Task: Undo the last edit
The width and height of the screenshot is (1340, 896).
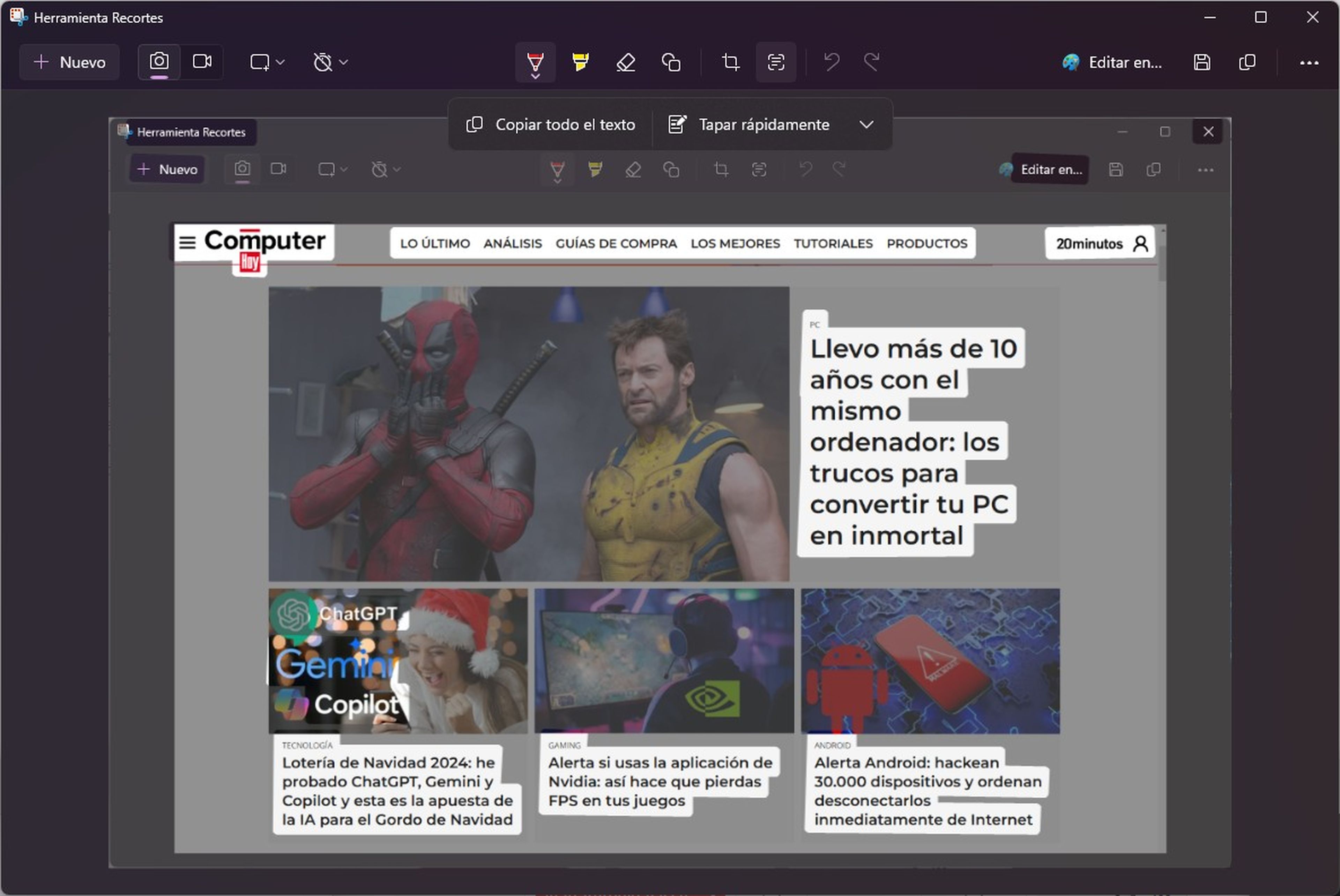Action: (x=832, y=62)
